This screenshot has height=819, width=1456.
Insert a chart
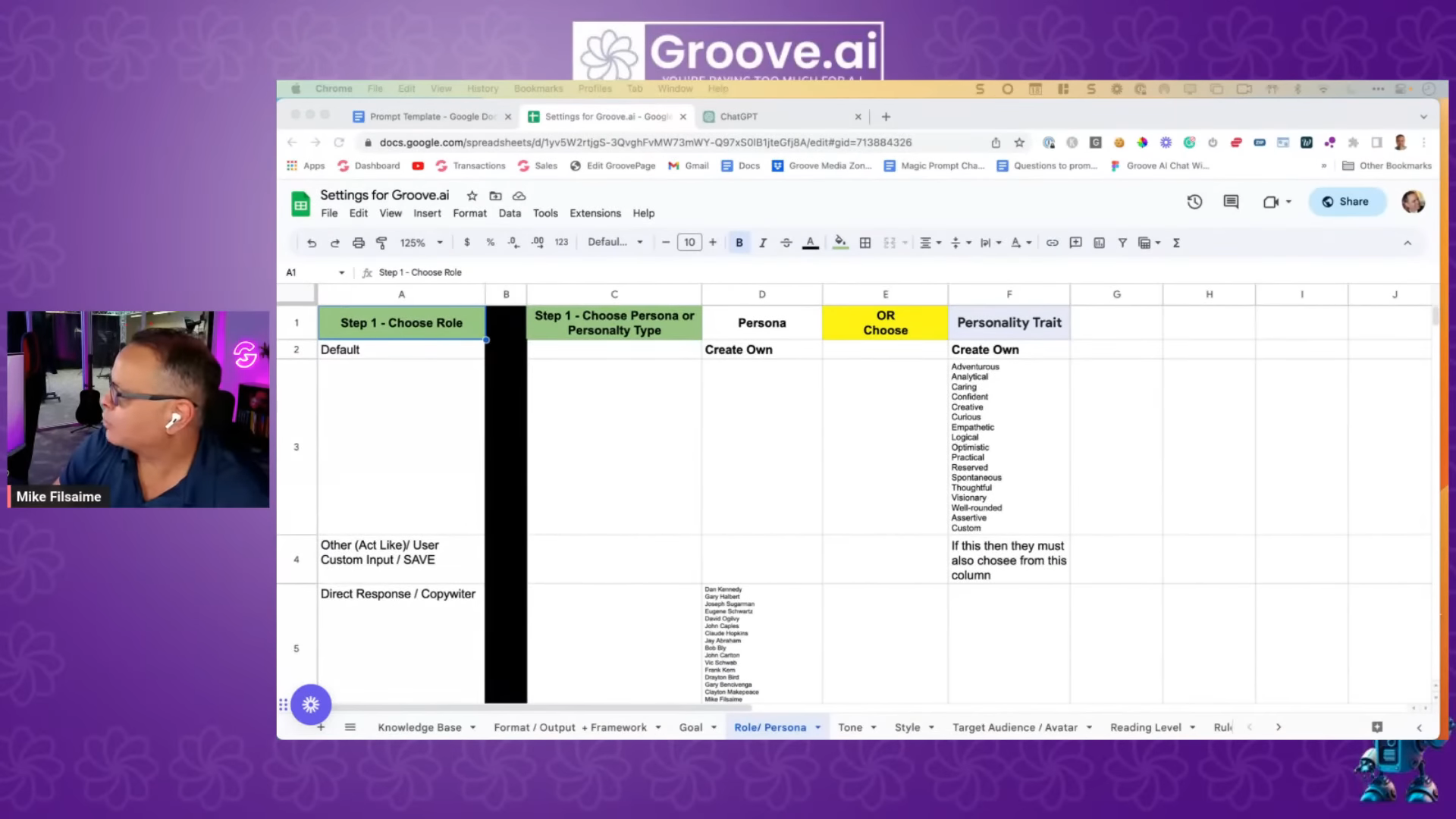coord(1099,243)
